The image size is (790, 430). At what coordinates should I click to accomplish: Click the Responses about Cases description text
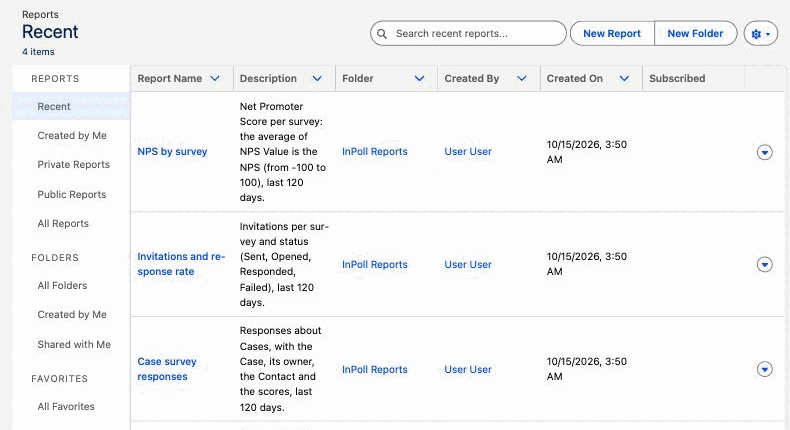pyautogui.click(x=280, y=369)
